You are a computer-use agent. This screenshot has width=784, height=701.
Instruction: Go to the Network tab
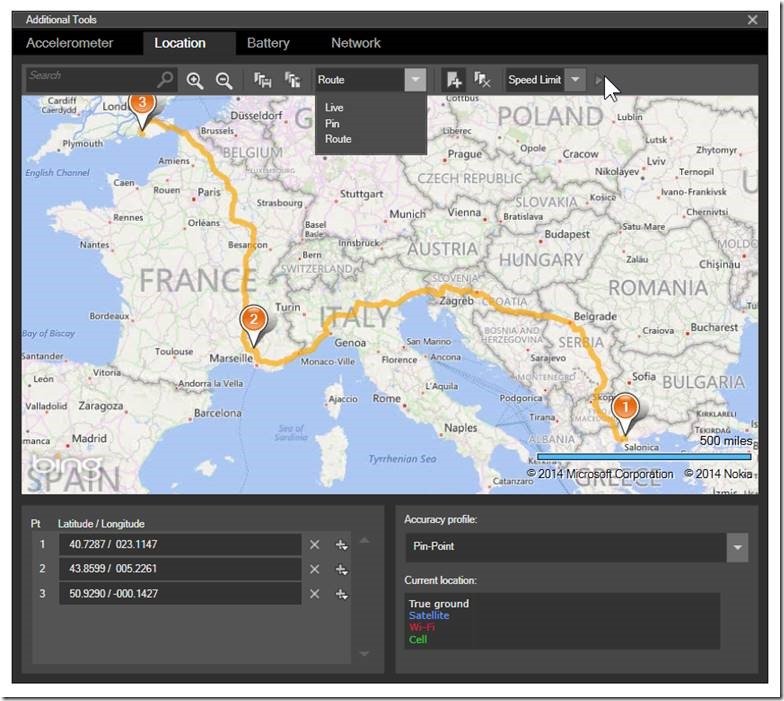pos(355,43)
